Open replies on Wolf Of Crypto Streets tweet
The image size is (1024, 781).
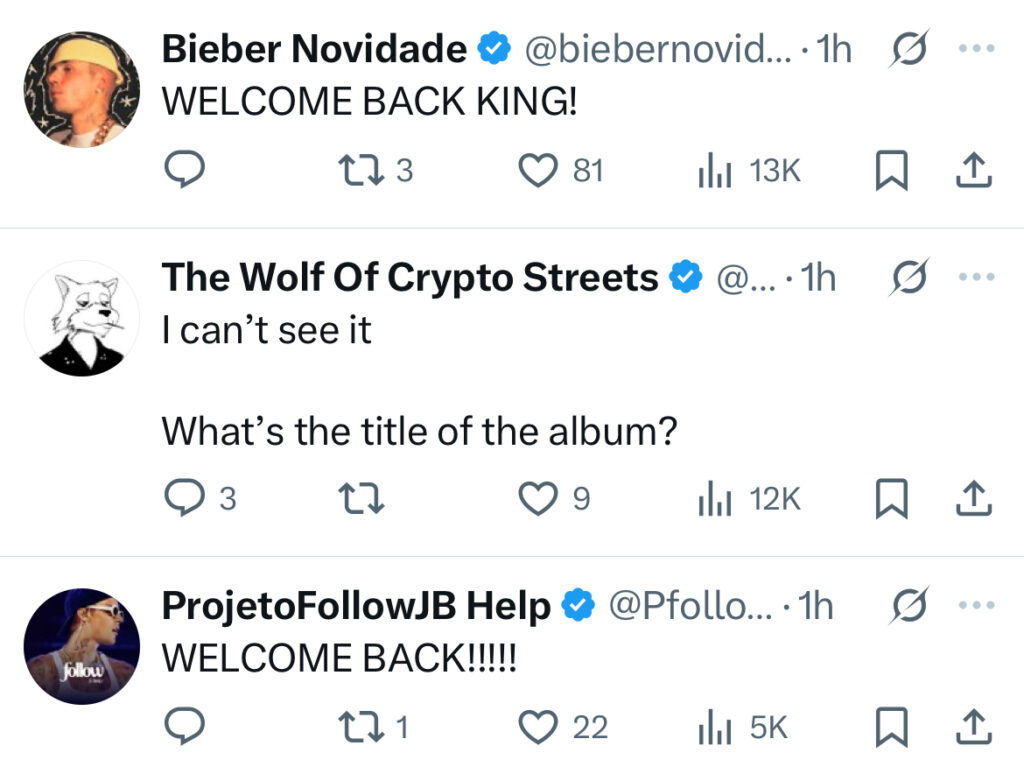point(199,498)
